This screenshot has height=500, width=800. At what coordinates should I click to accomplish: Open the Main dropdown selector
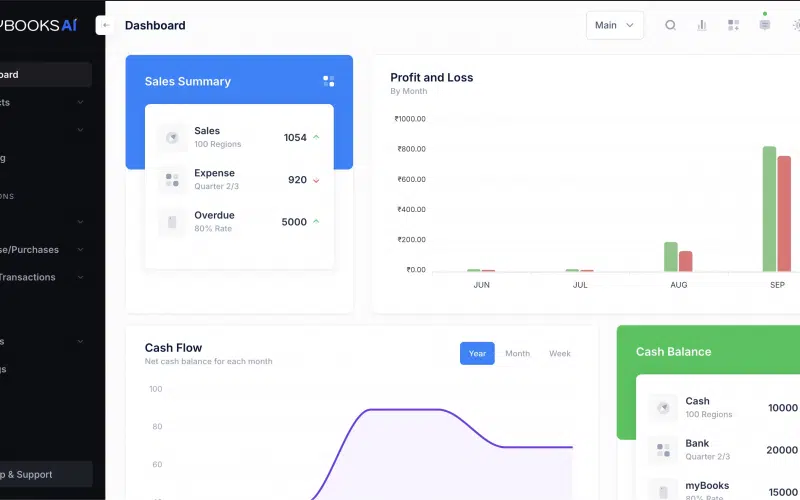[x=614, y=25]
